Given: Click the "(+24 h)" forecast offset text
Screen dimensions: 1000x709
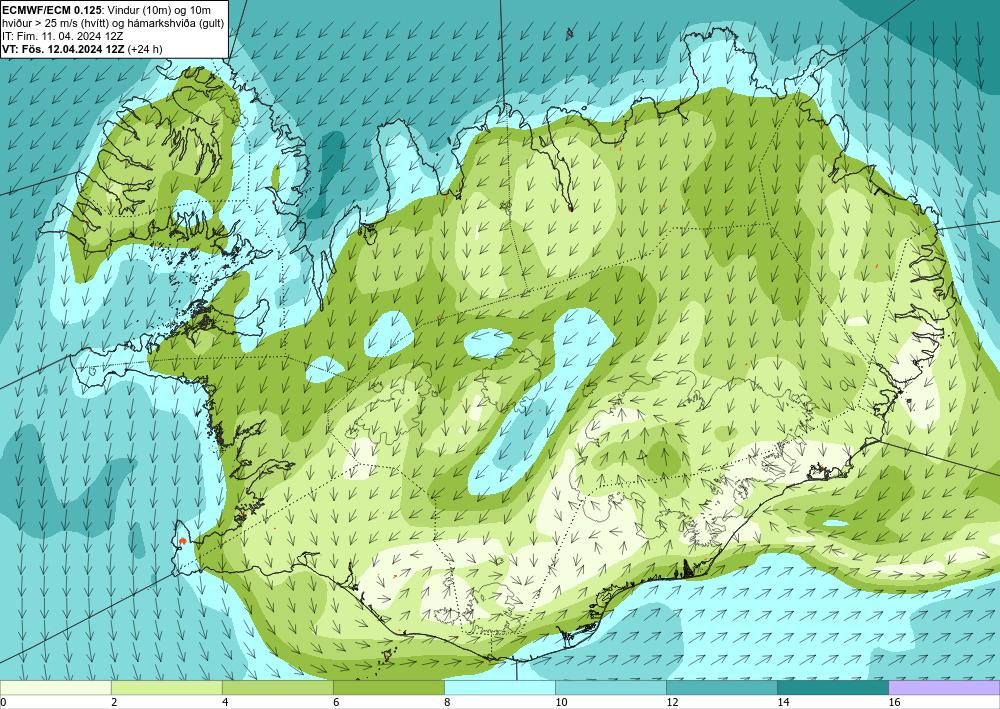Looking at the screenshot, I should tap(145, 49).
